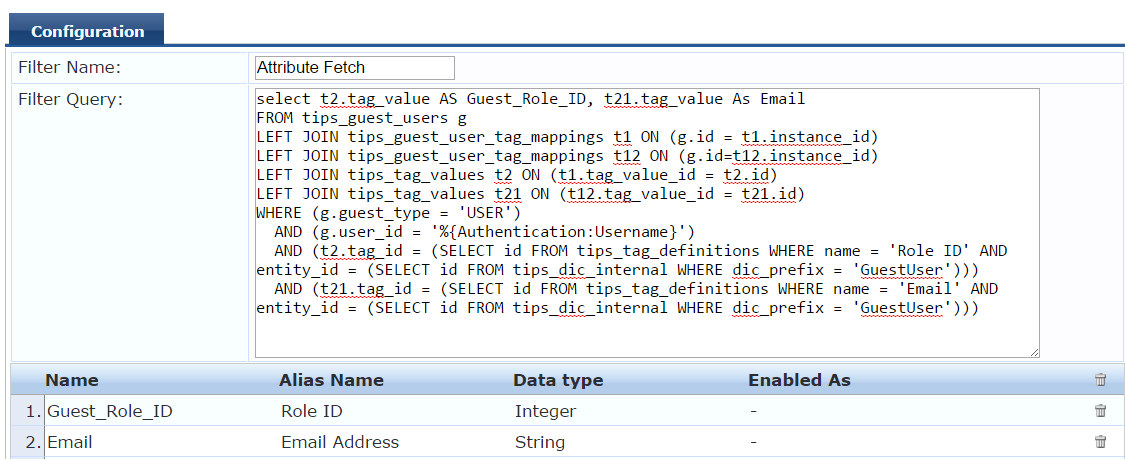Delete the Email attribute row
Screen dimensions: 1125x459
point(1100,442)
